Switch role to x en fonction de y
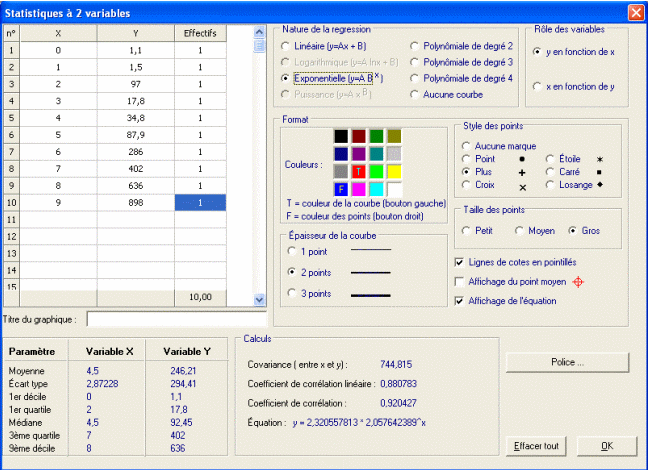The width and height of the screenshot is (648, 470). 539,87
